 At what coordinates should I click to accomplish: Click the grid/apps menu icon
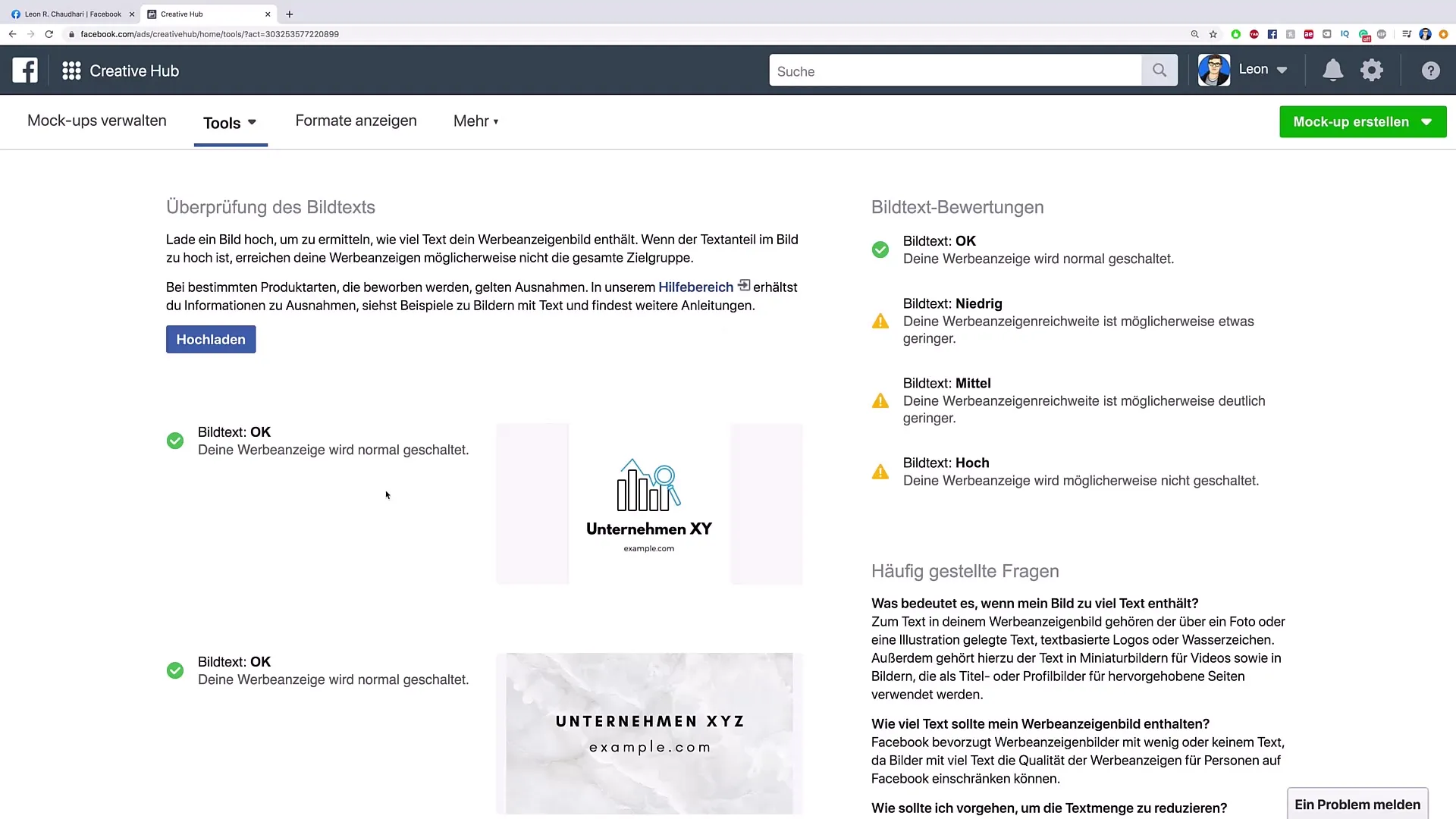tap(71, 70)
